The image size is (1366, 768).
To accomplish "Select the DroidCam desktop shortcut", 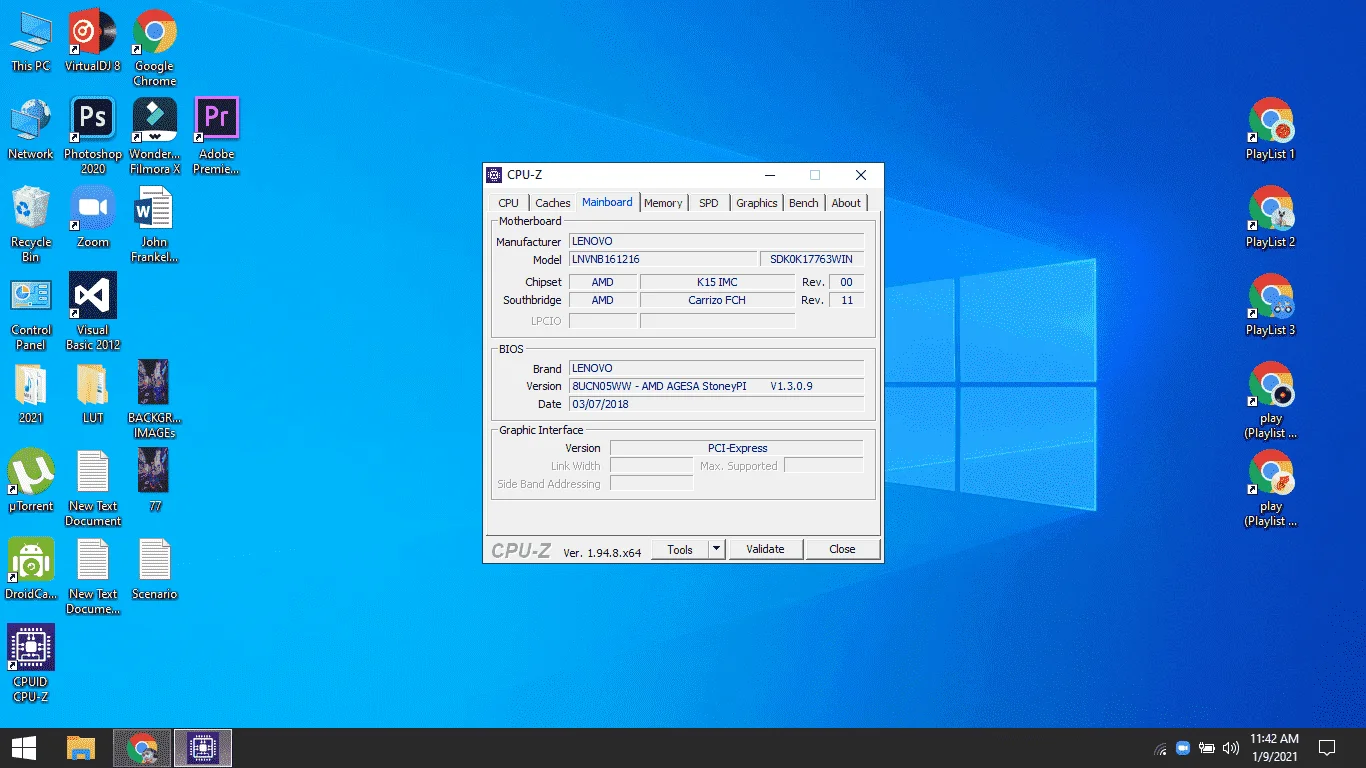I will (31, 570).
